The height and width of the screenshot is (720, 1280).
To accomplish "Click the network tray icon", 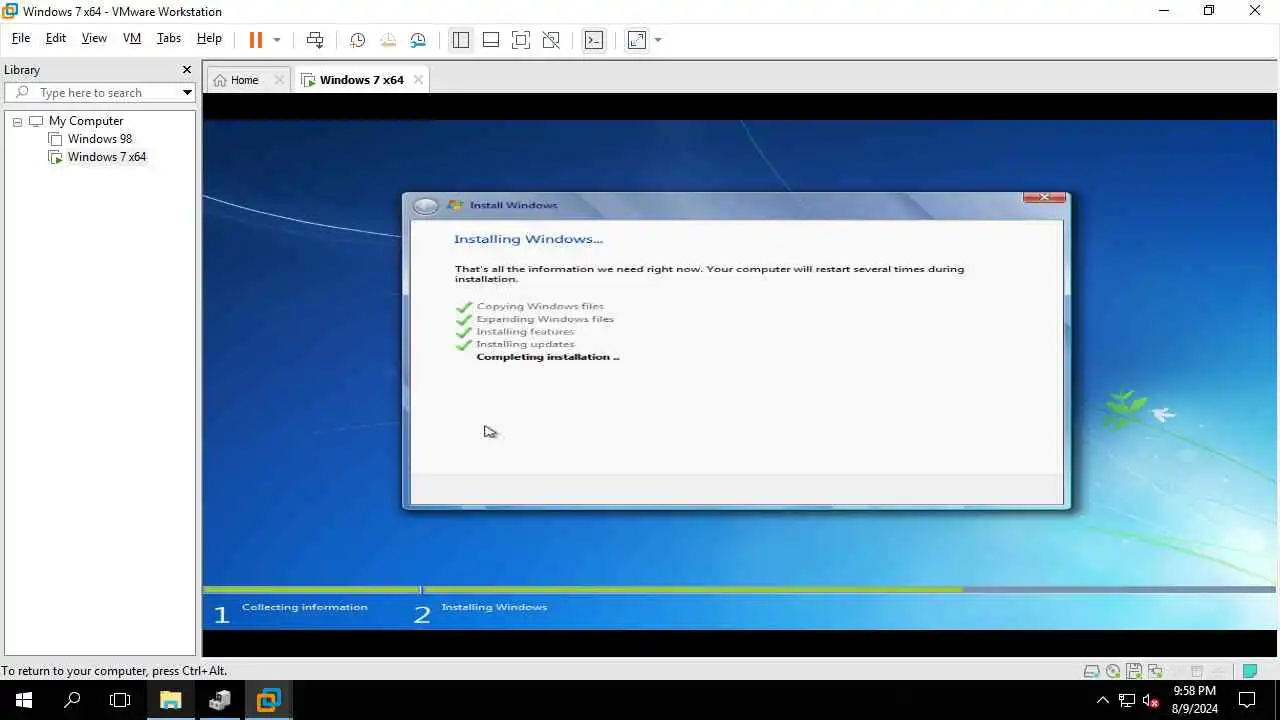I will click(x=1127, y=700).
